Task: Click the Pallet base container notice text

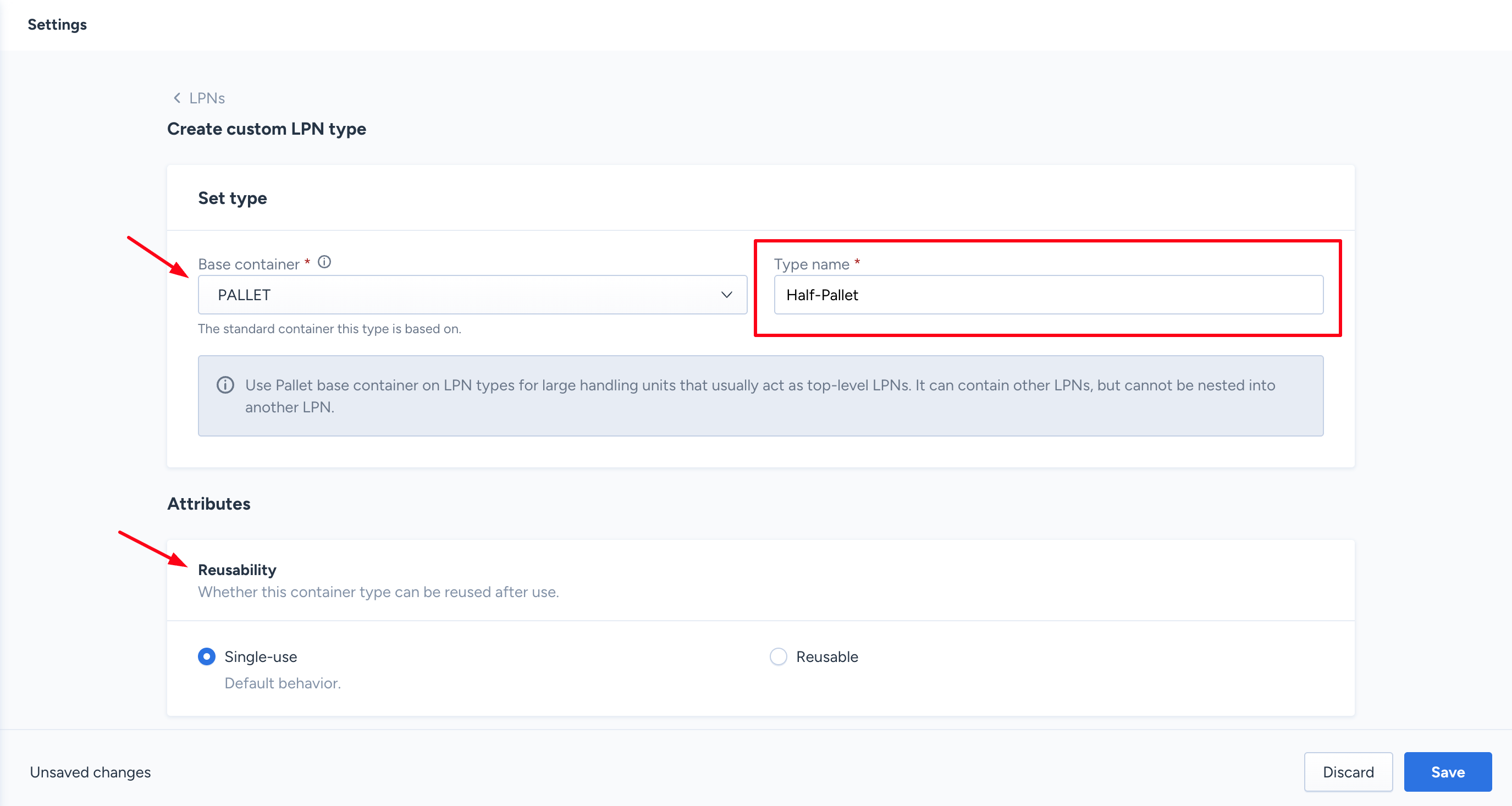Action: pos(760,396)
